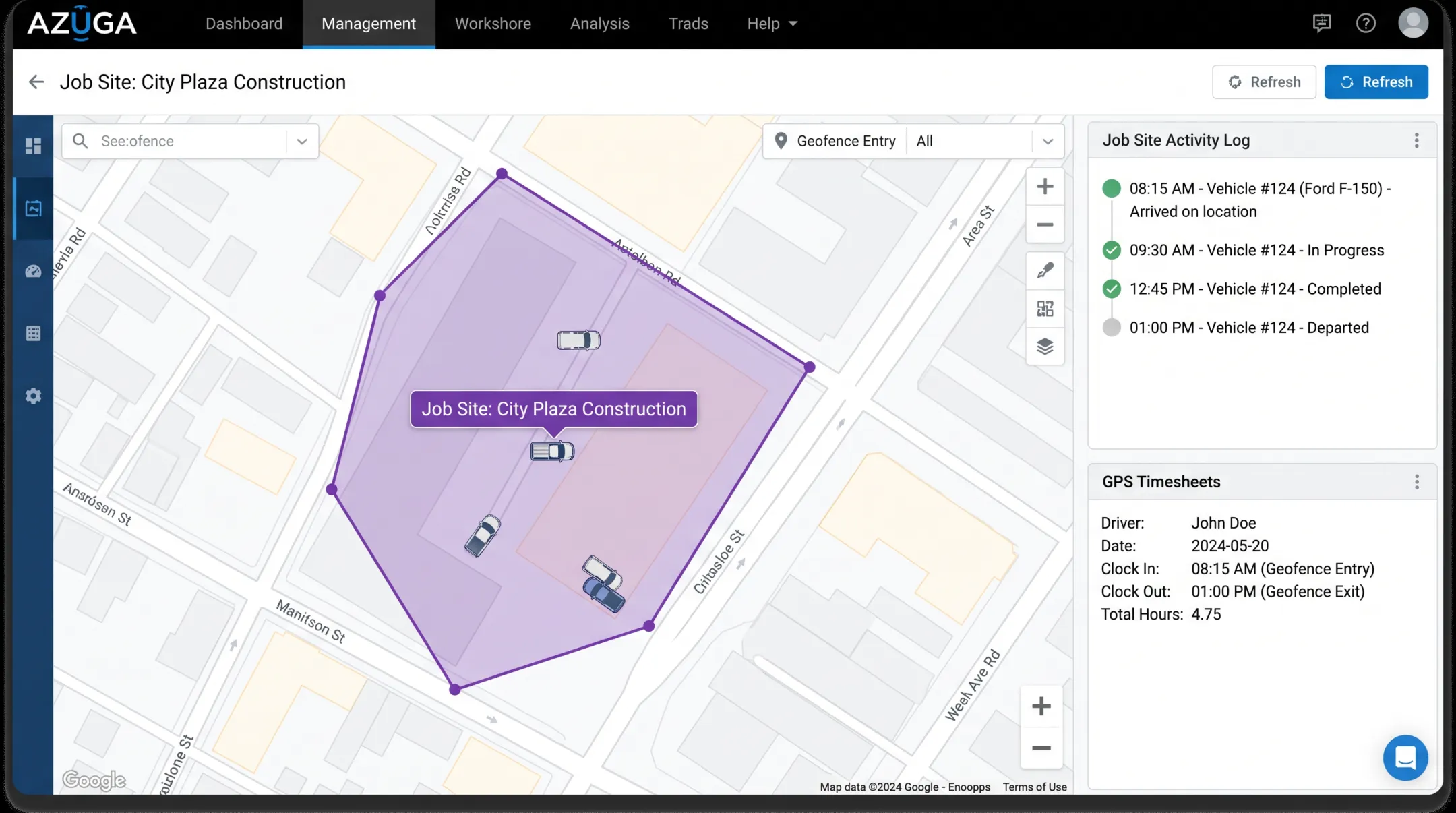Open the dashboard grid icon in sidebar
This screenshot has width=1456, height=813.
tap(33, 146)
